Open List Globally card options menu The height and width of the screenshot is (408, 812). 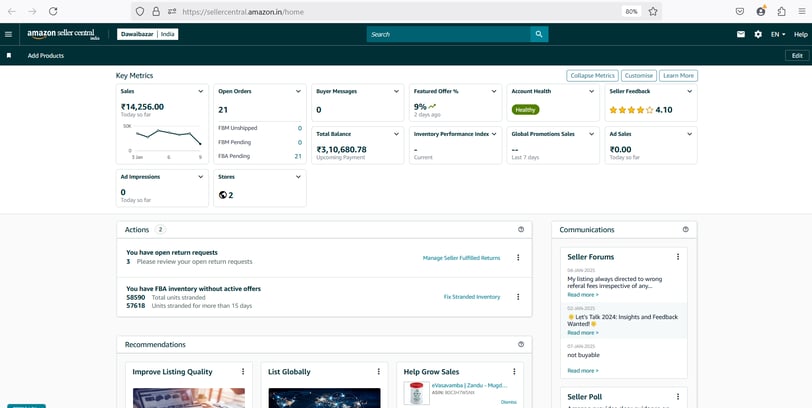click(x=379, y=372)
